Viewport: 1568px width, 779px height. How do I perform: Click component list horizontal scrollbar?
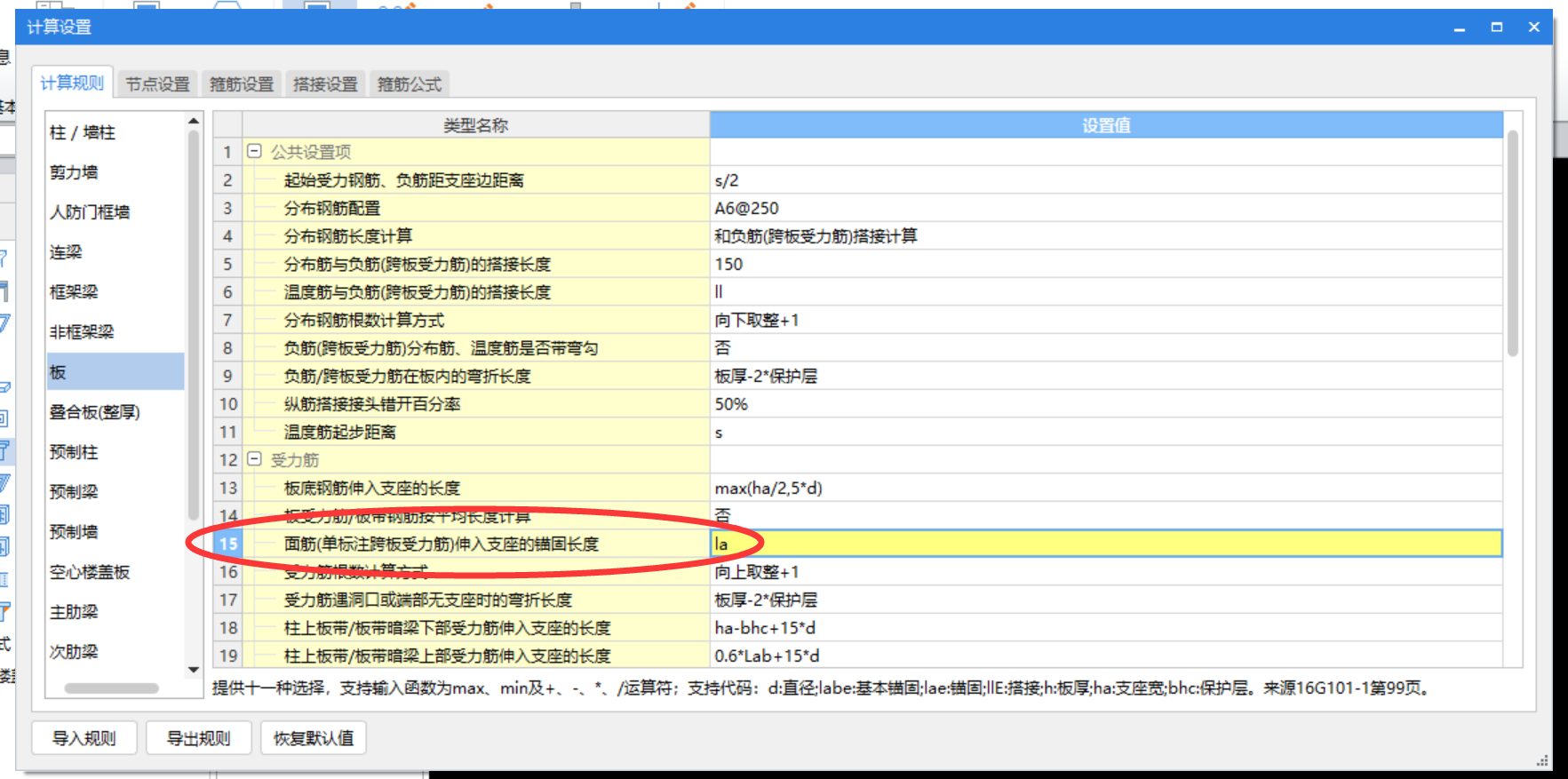111,688
